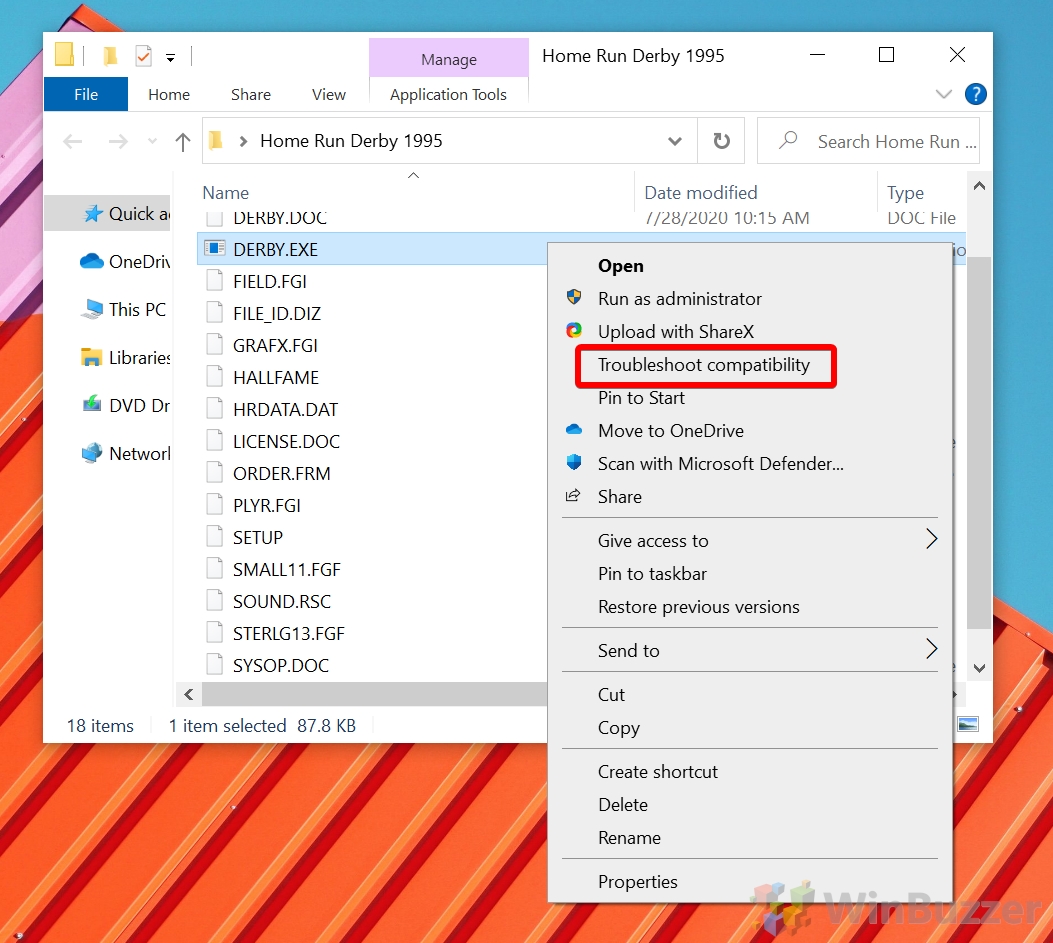Open the Customize Quick Access Toolbar dropdown

click(171, 58)
